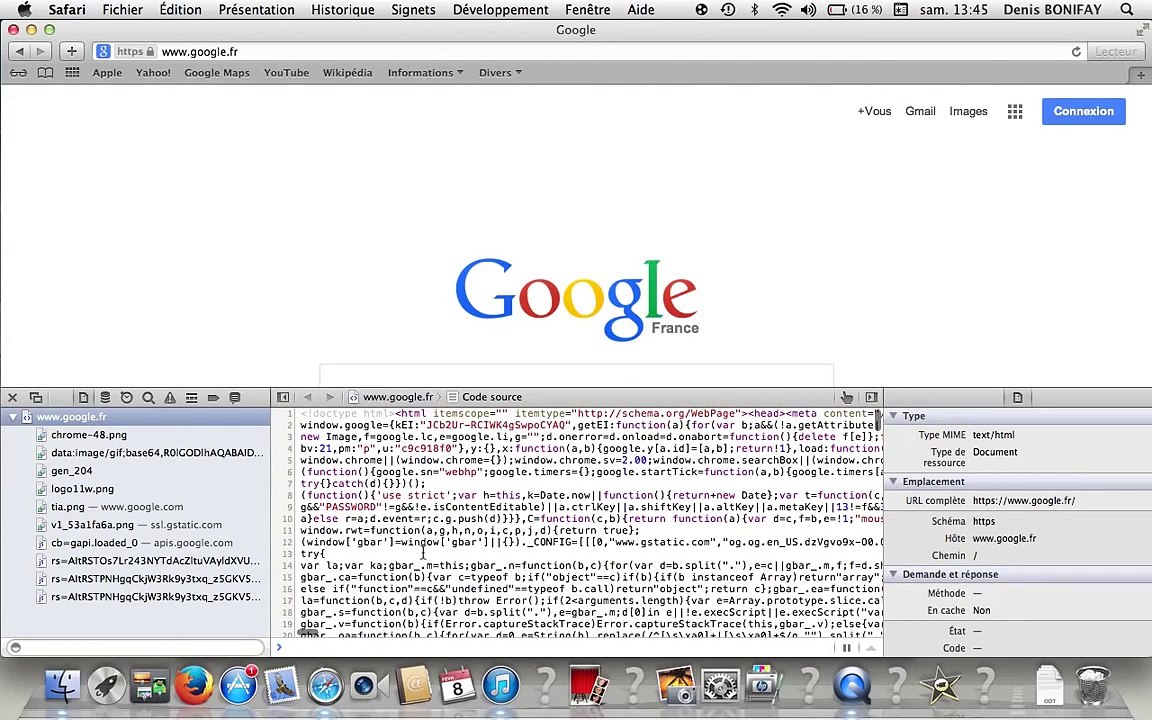Image resolution: width=1152 pixels, height=720 pixels.
Task: Collapse the Demande et réponse section
Action: coord(894,574)
